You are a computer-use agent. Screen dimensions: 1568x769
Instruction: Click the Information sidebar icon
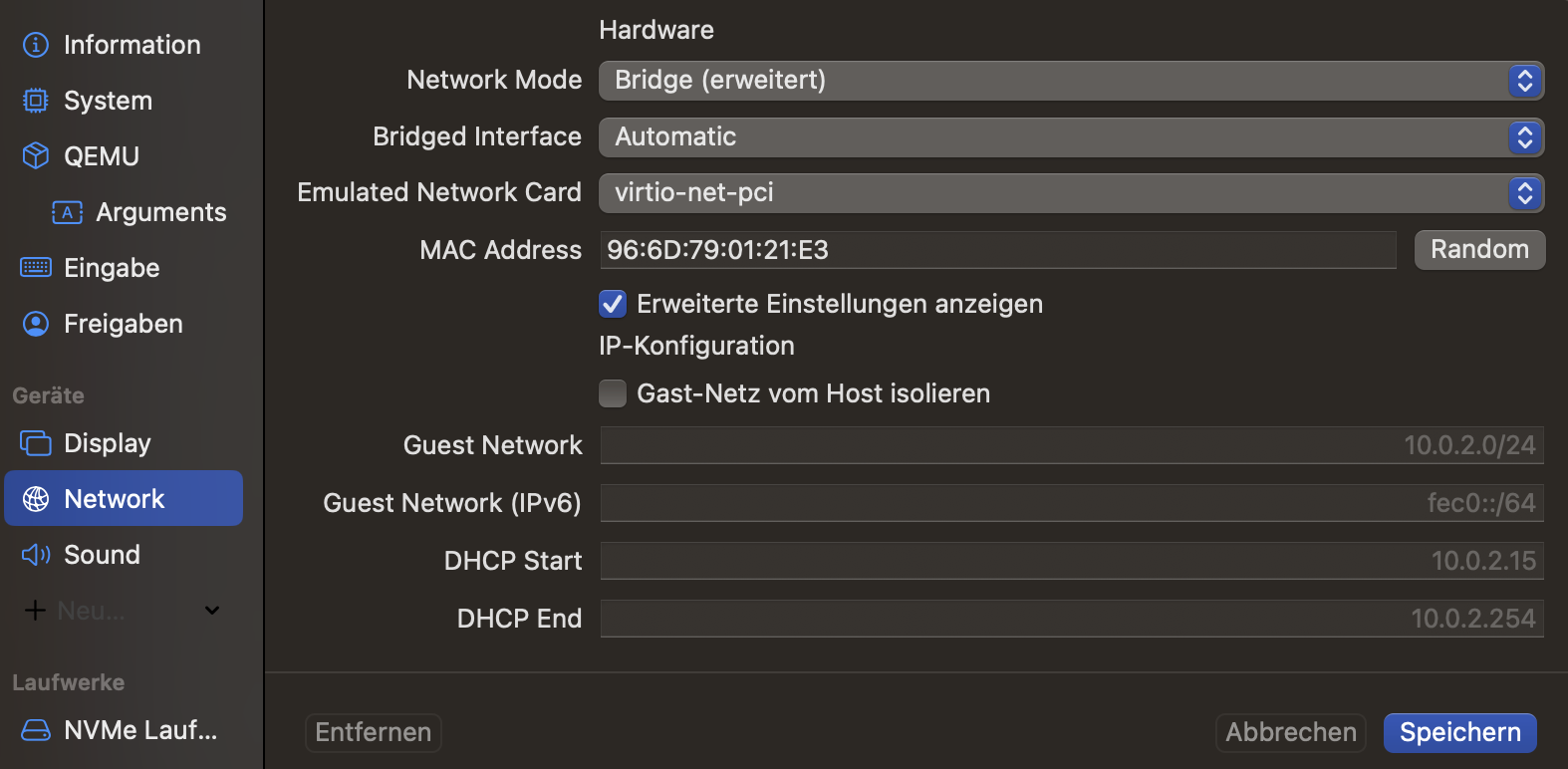(36, 45)
